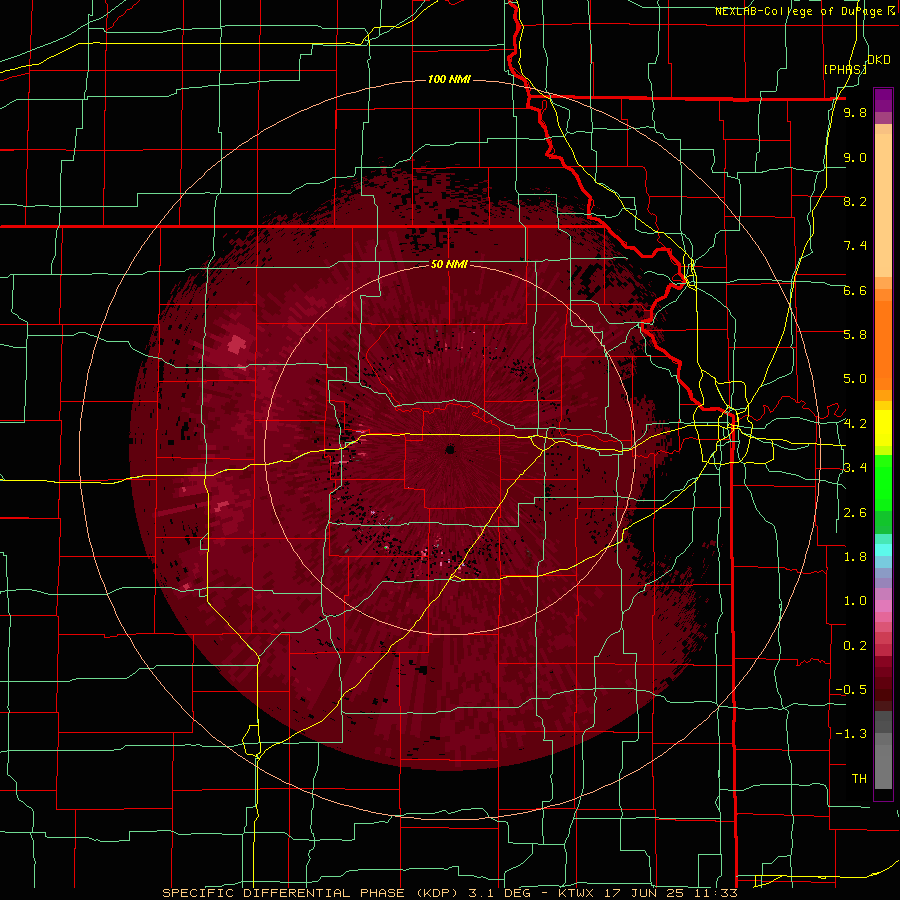Select the 0.2 value on the color scale
This screenshot has width=900, height=900.
(855, 646)
